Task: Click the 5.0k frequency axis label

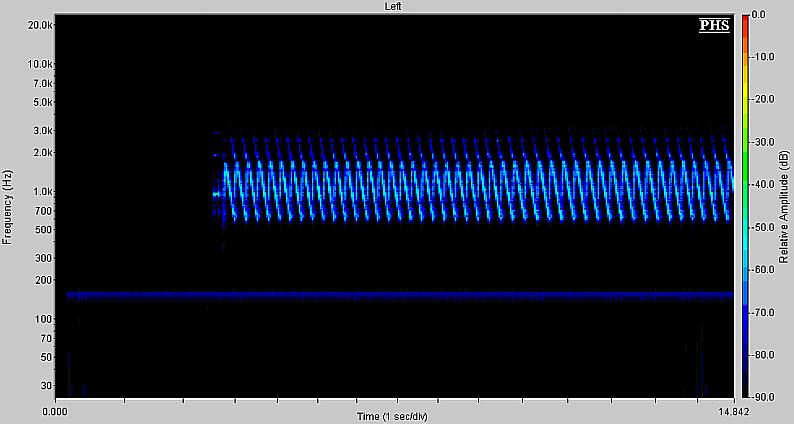Action: point(43,102)
